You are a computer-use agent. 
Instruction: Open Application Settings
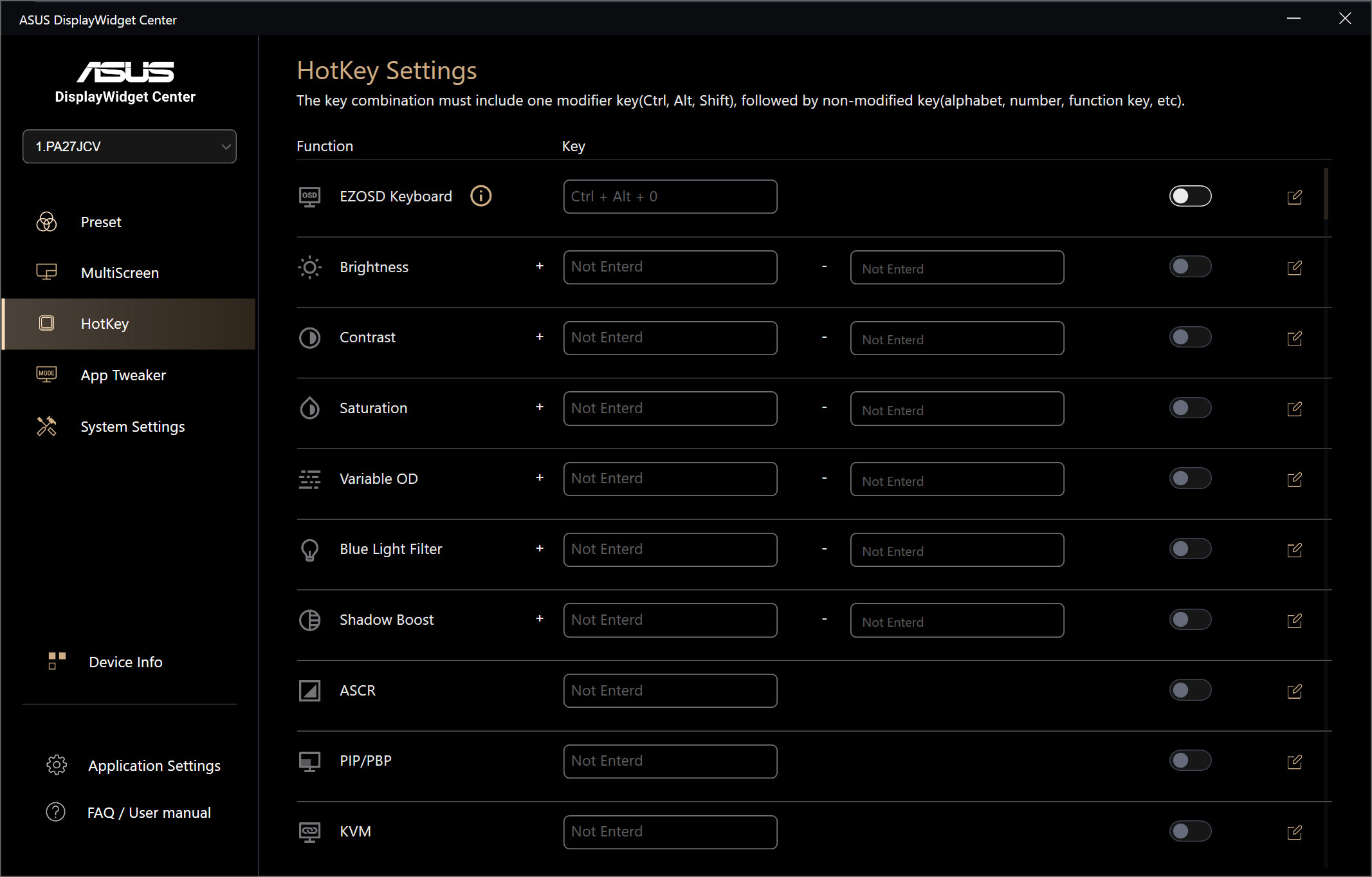(x=154, y=766)
